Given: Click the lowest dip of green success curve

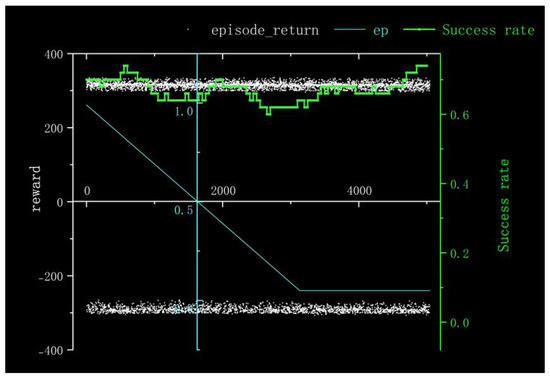Looking at the screenshot, I should pyautogui.click(x=269, y=113).
